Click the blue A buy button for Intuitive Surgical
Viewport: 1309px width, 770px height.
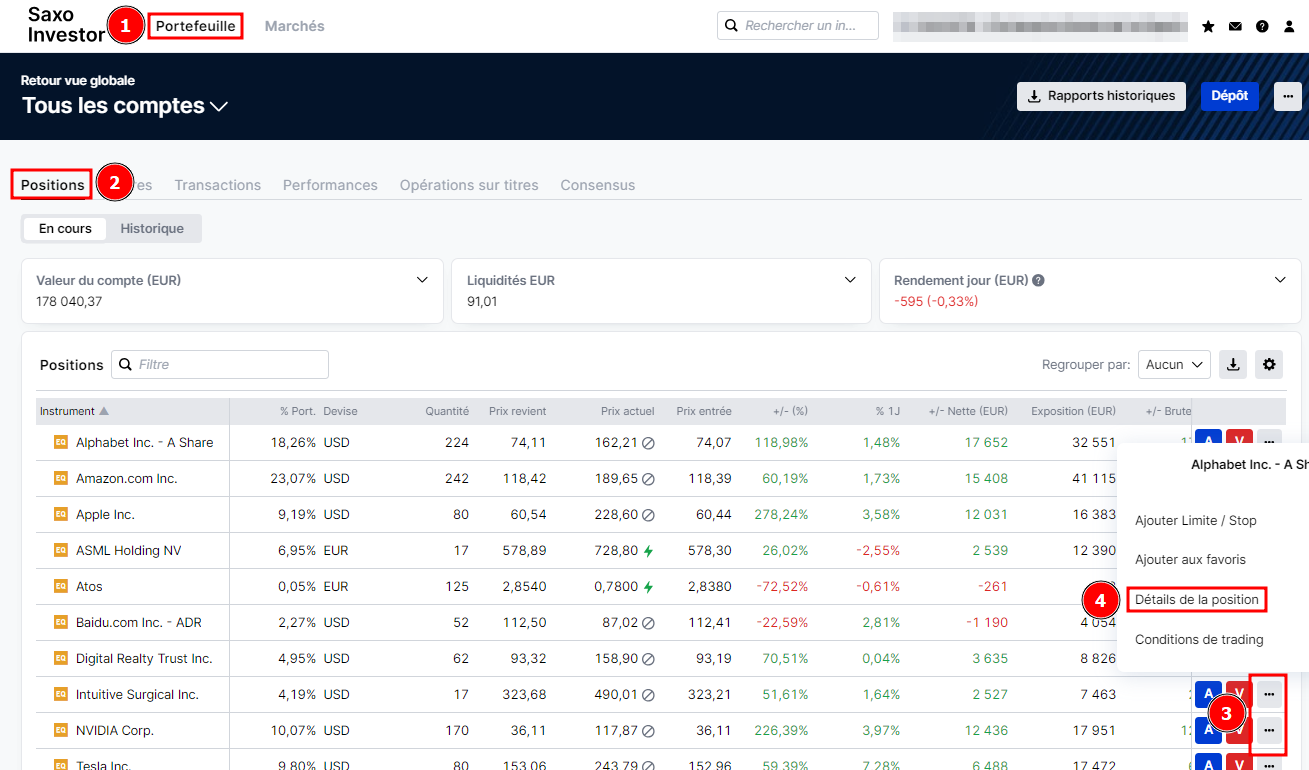[1209, 693]
